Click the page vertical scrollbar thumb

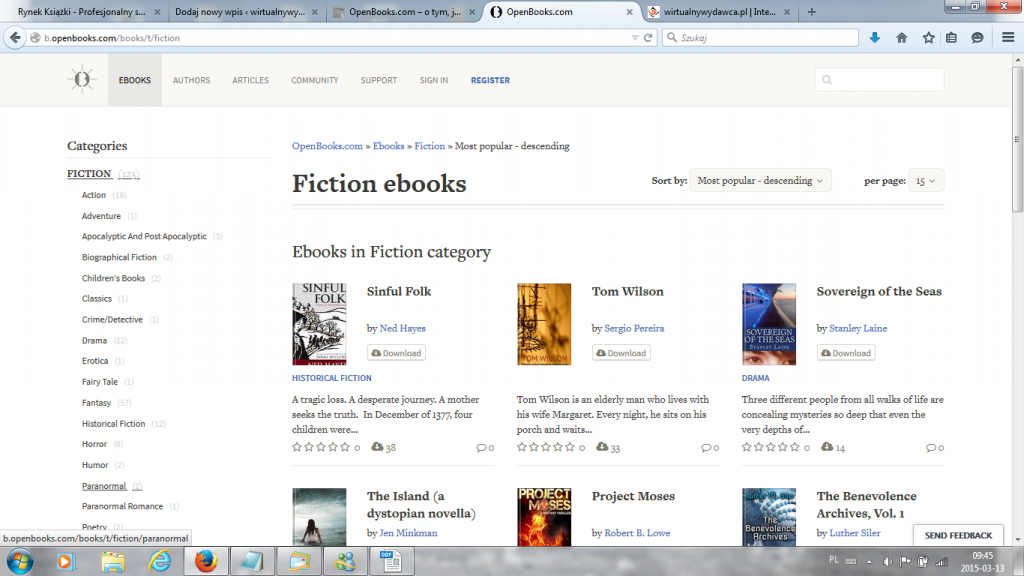tap(1017, 139)
